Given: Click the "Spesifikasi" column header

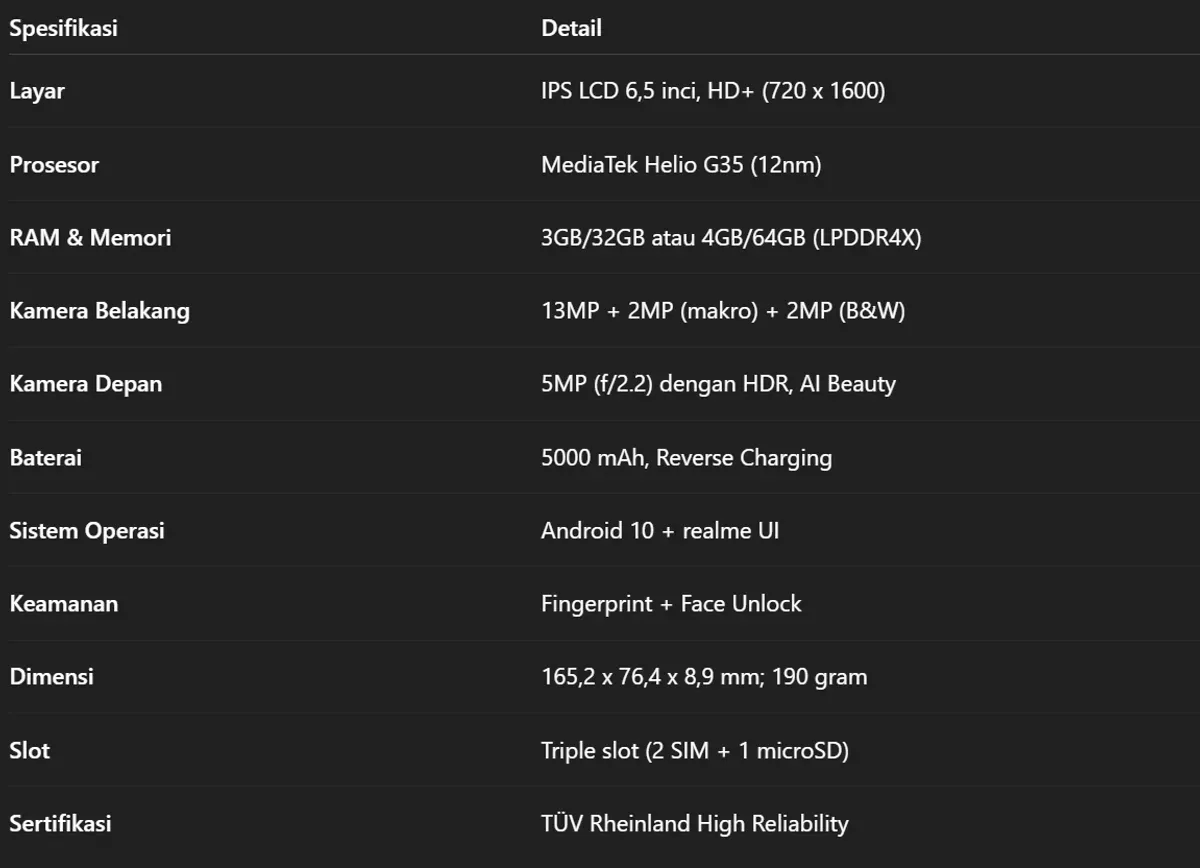Looking at the screenshot, I should [63, 28].
